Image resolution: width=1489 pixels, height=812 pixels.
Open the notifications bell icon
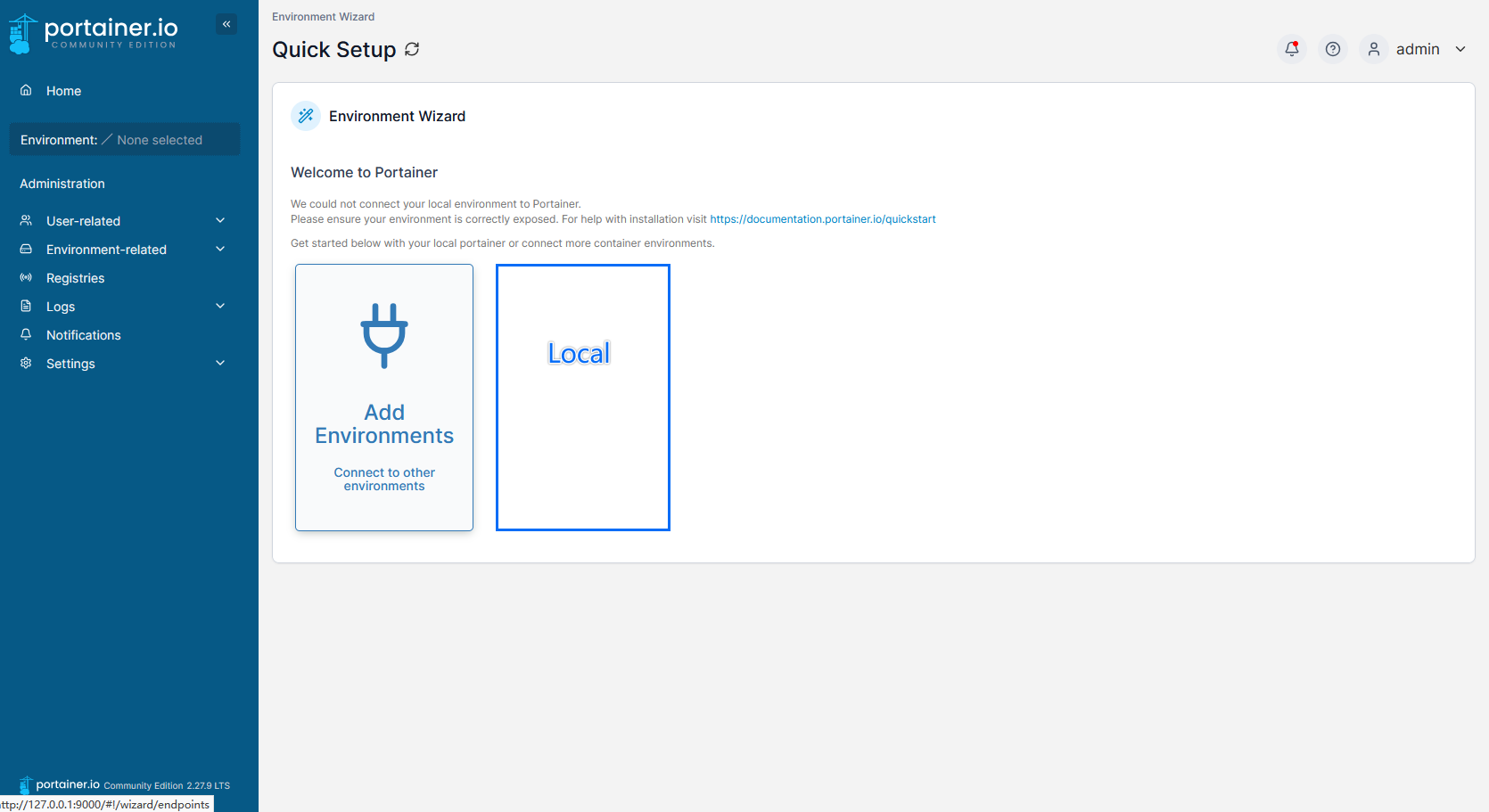pyautogui.click(x=1291, y=49)
